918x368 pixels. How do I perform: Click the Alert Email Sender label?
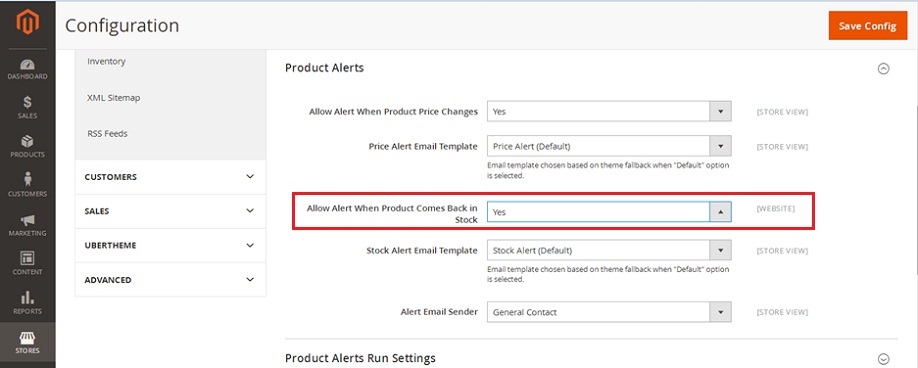click(x=439, y=312)
